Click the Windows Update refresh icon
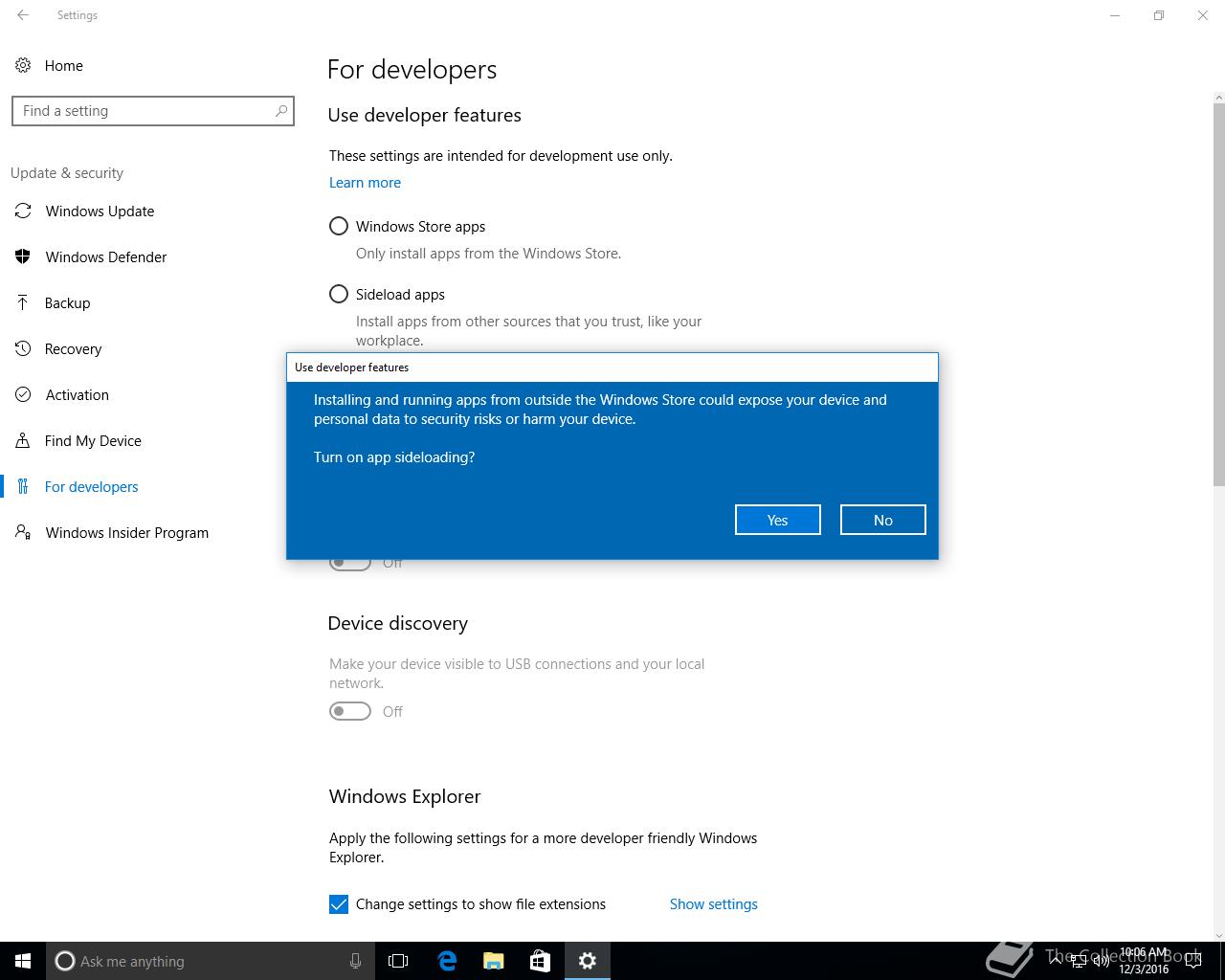Image resolution: width=1225 pixels, height=980 pixels. 23,212
